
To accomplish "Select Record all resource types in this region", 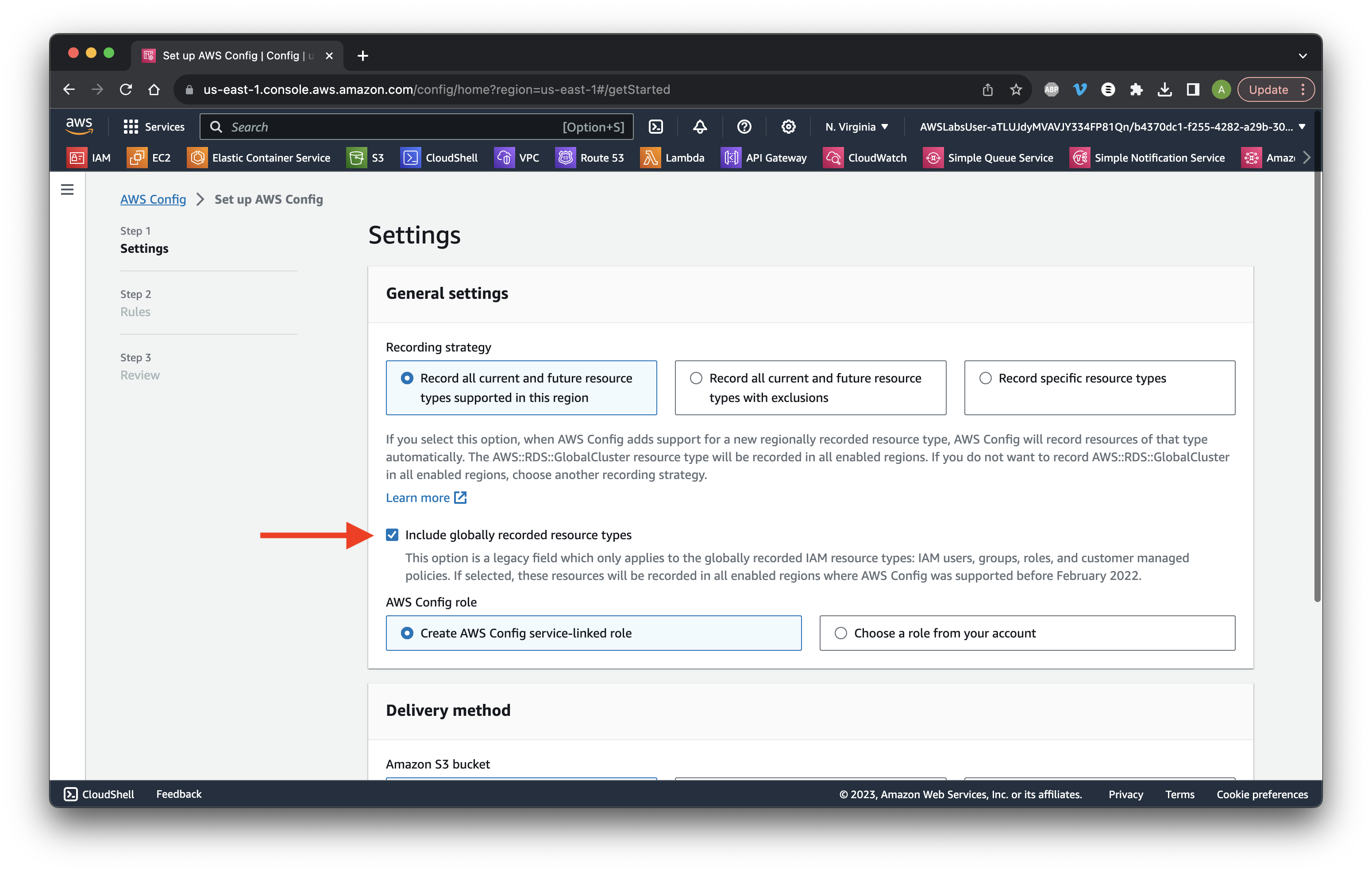I will (521, 387).
